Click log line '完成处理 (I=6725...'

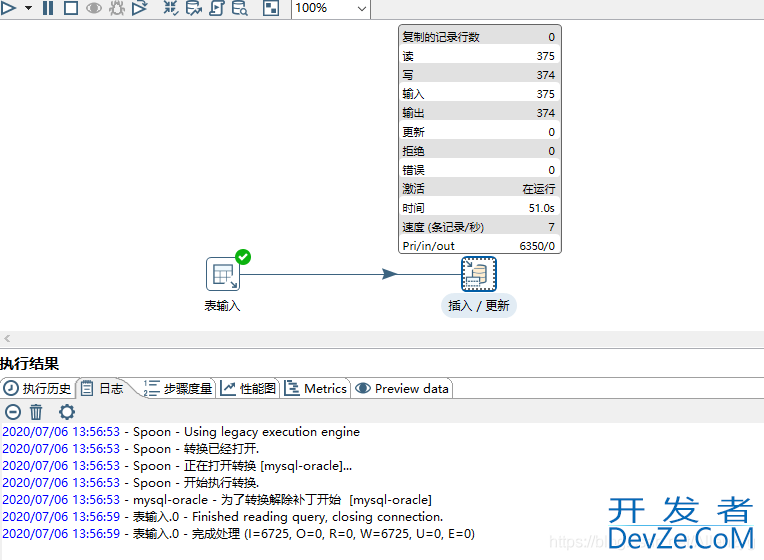coord(238,534)
